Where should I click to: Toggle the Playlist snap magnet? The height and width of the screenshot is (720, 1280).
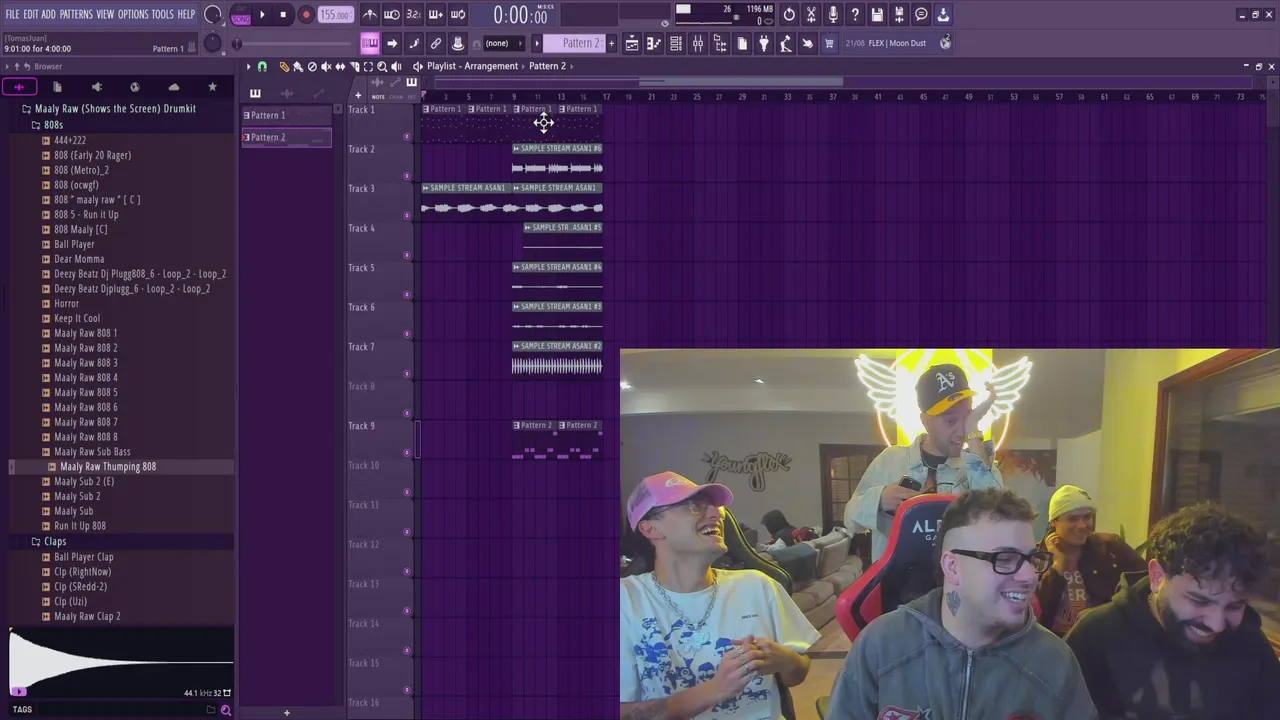click(262, 66)
